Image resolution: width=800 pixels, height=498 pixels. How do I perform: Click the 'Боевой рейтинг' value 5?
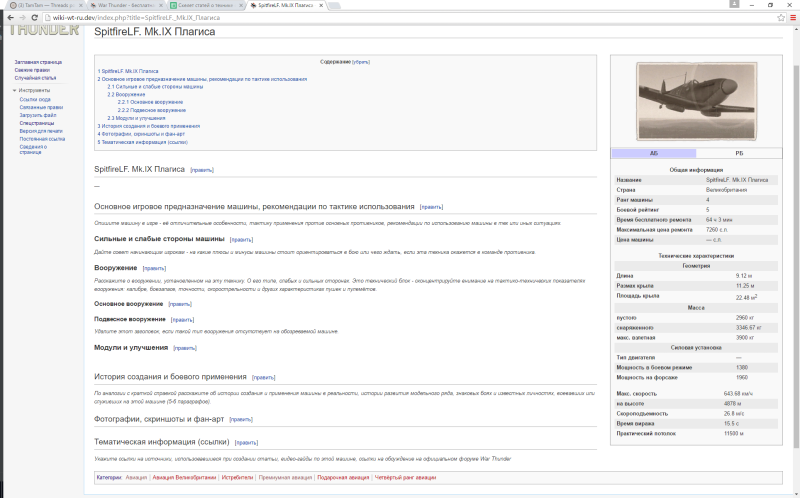point(708,210)
